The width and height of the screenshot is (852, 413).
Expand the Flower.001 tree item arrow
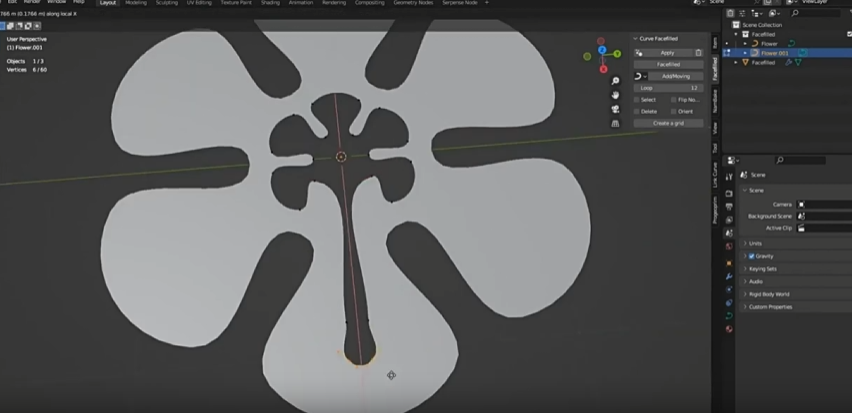(744, 53)
